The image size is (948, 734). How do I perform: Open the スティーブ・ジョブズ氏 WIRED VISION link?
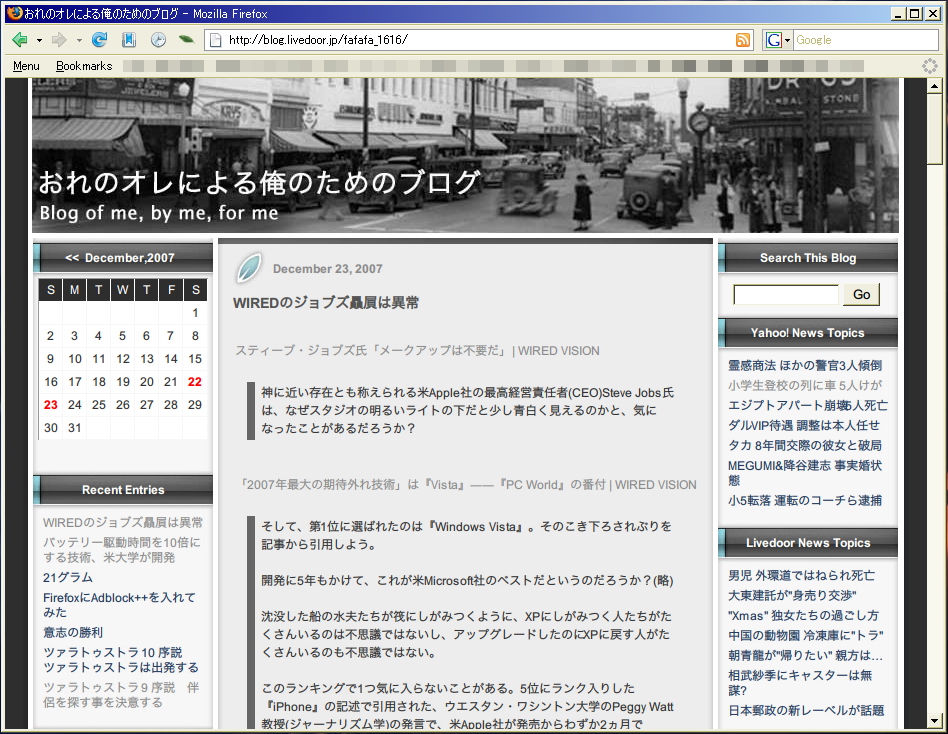coord(417,351)
